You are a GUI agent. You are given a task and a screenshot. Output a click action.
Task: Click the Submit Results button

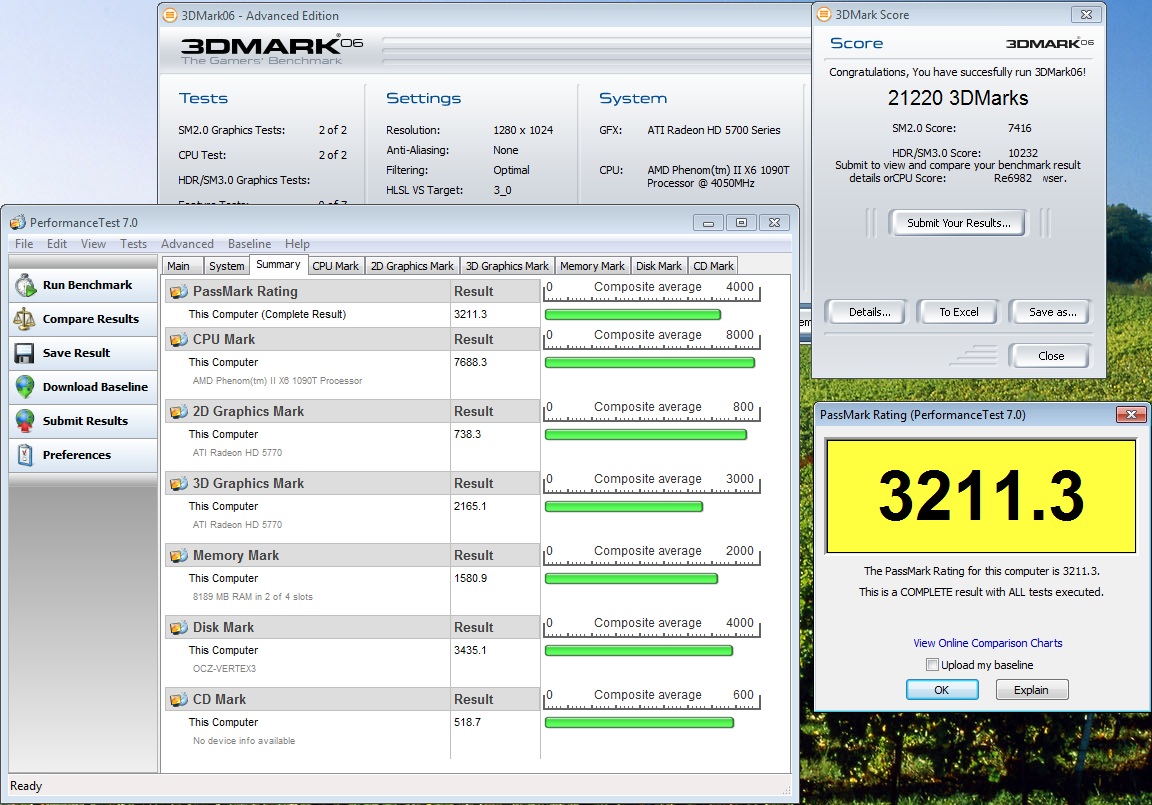(x=83, y=421)
